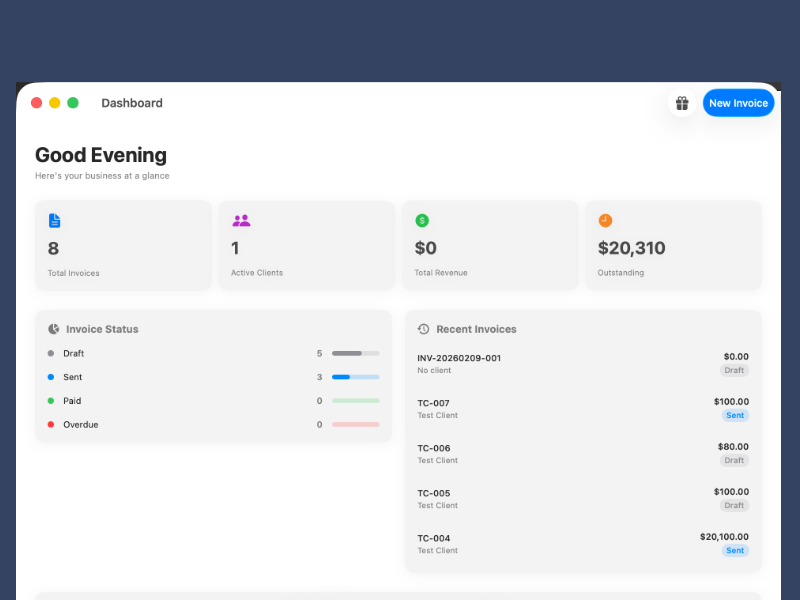Screen dimensions: 800x600
Task: Click the Draft progress bar in Invoice Status
Action: 355,353
